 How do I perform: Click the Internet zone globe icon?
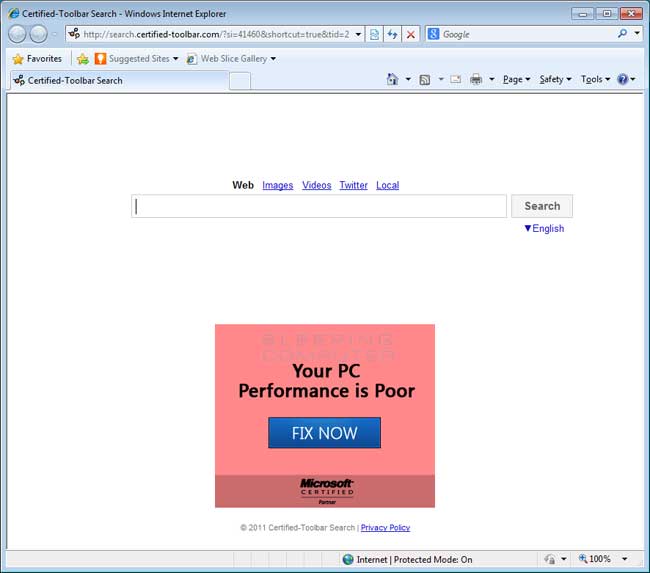point(348,559)
